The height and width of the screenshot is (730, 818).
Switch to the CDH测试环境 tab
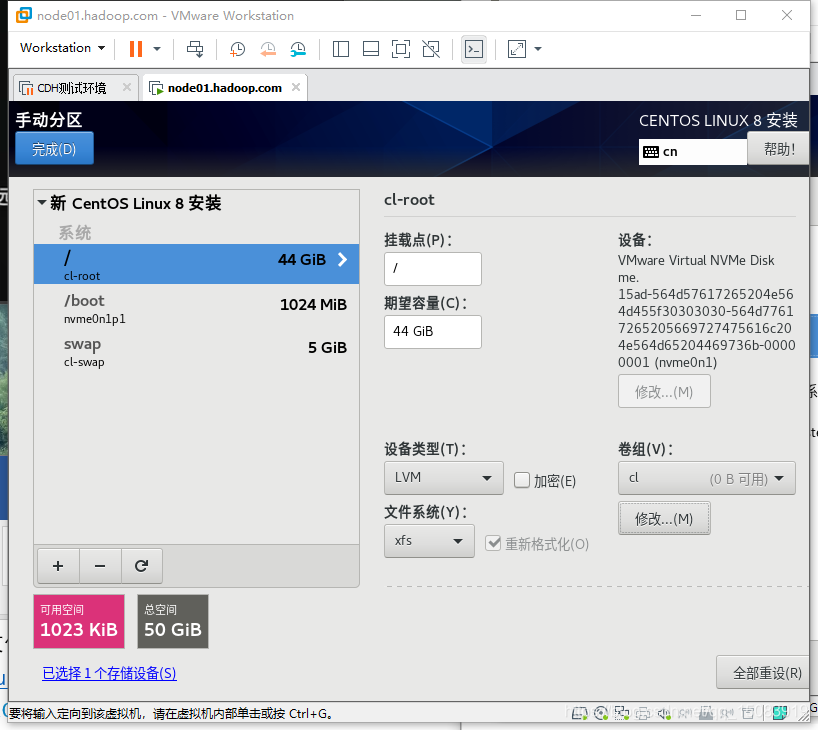[x=71, y=88]
